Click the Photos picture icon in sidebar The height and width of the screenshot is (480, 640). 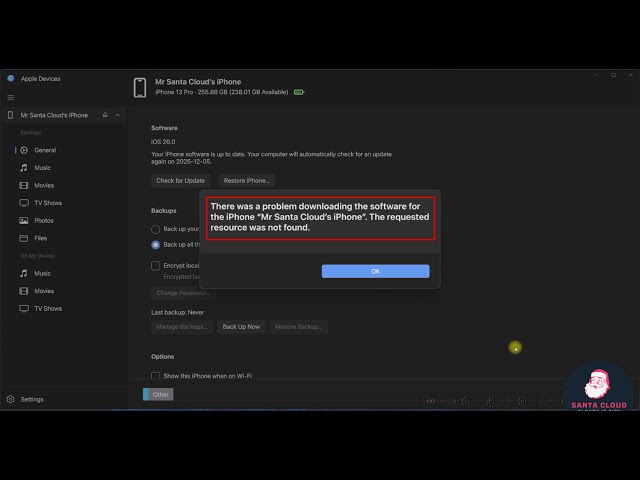click(x=24, y=220)
